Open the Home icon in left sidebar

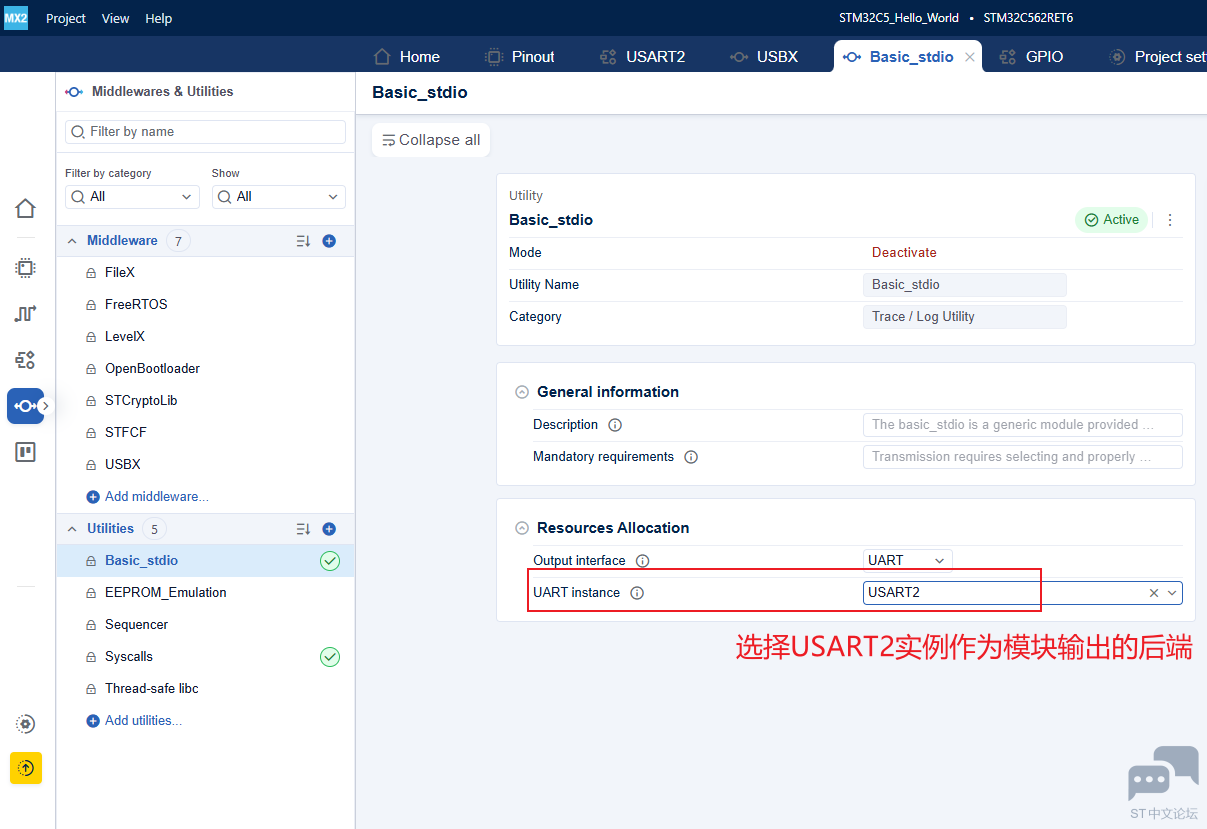pos(26,208)
